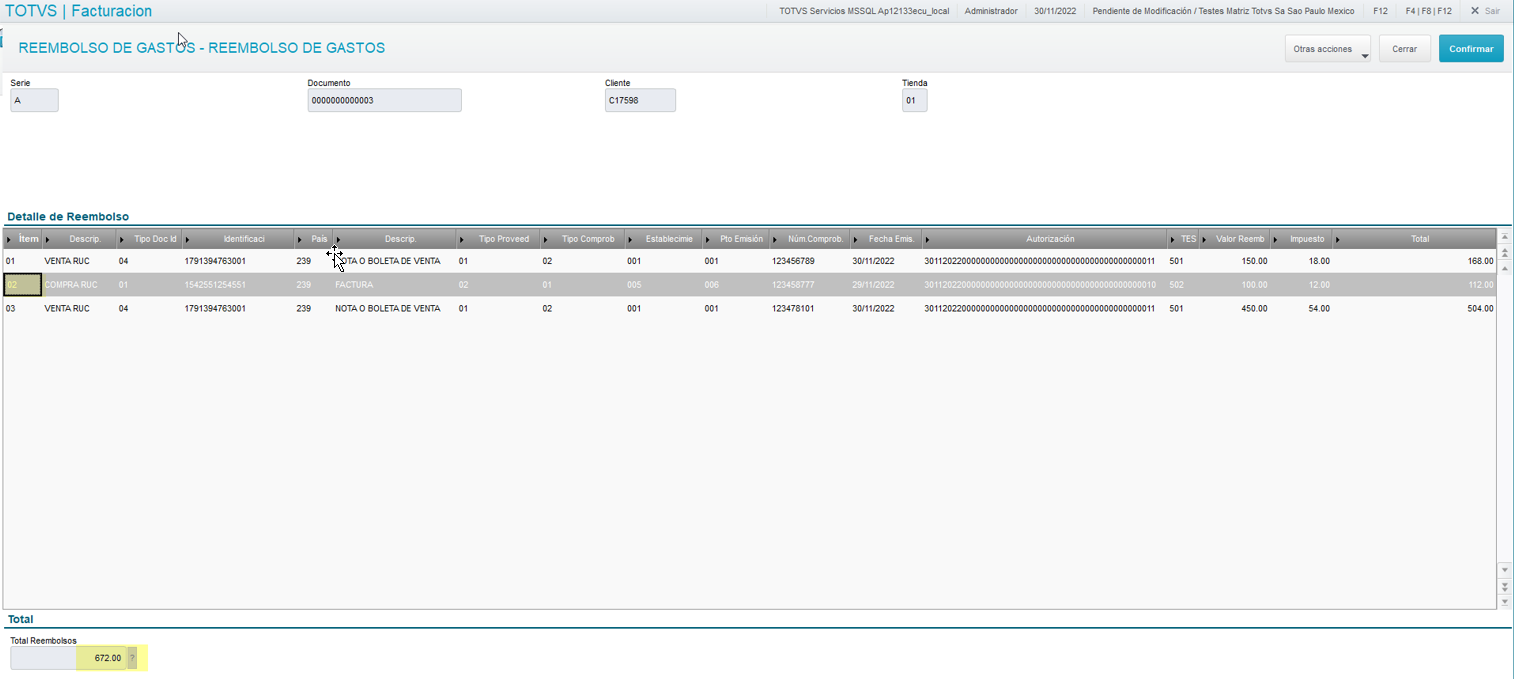Click the Total column header label
This screenshot has height=679, width=1514.
click(x=1420, y=239)
